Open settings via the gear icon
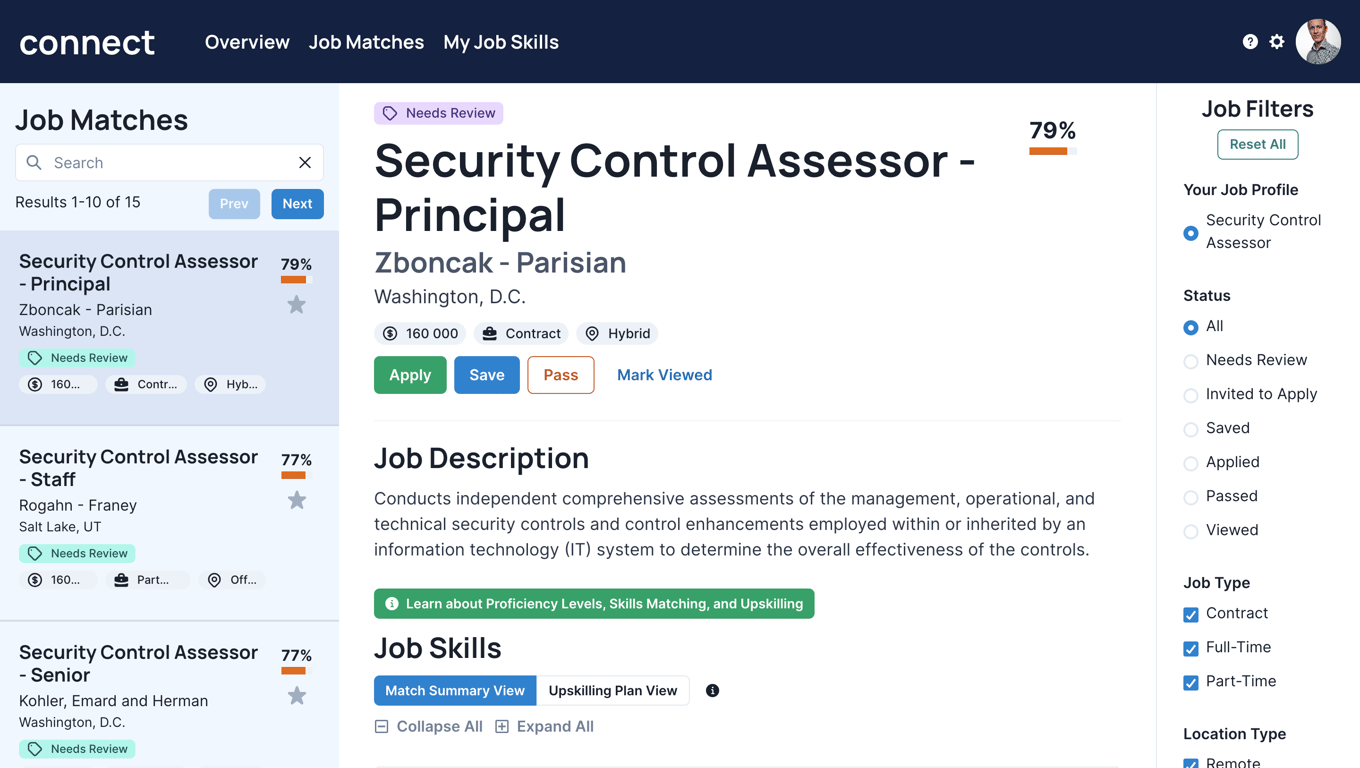 point(1277,42)
